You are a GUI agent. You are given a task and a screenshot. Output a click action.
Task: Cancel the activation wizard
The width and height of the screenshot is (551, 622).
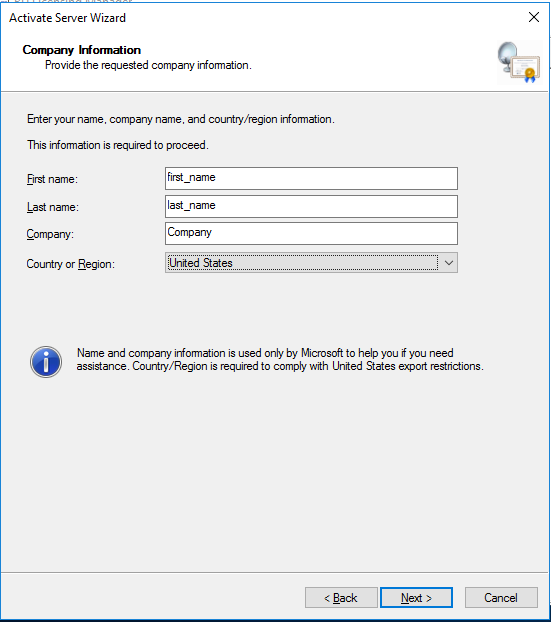tap(501, 597)
